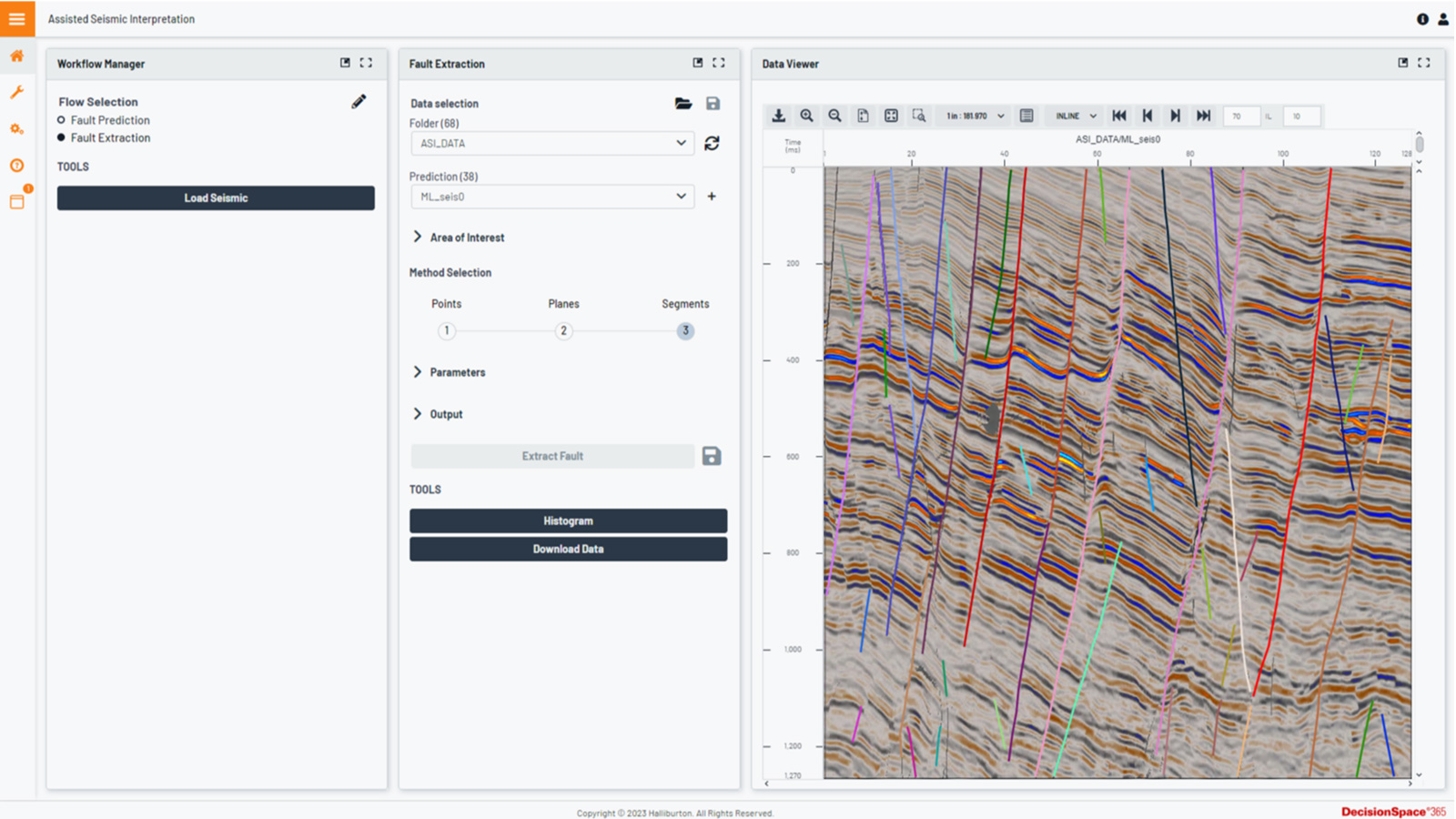1456x819 pixels.
Task: Click the Assisted Seismic Interpretation title
Action: point(121,18)
